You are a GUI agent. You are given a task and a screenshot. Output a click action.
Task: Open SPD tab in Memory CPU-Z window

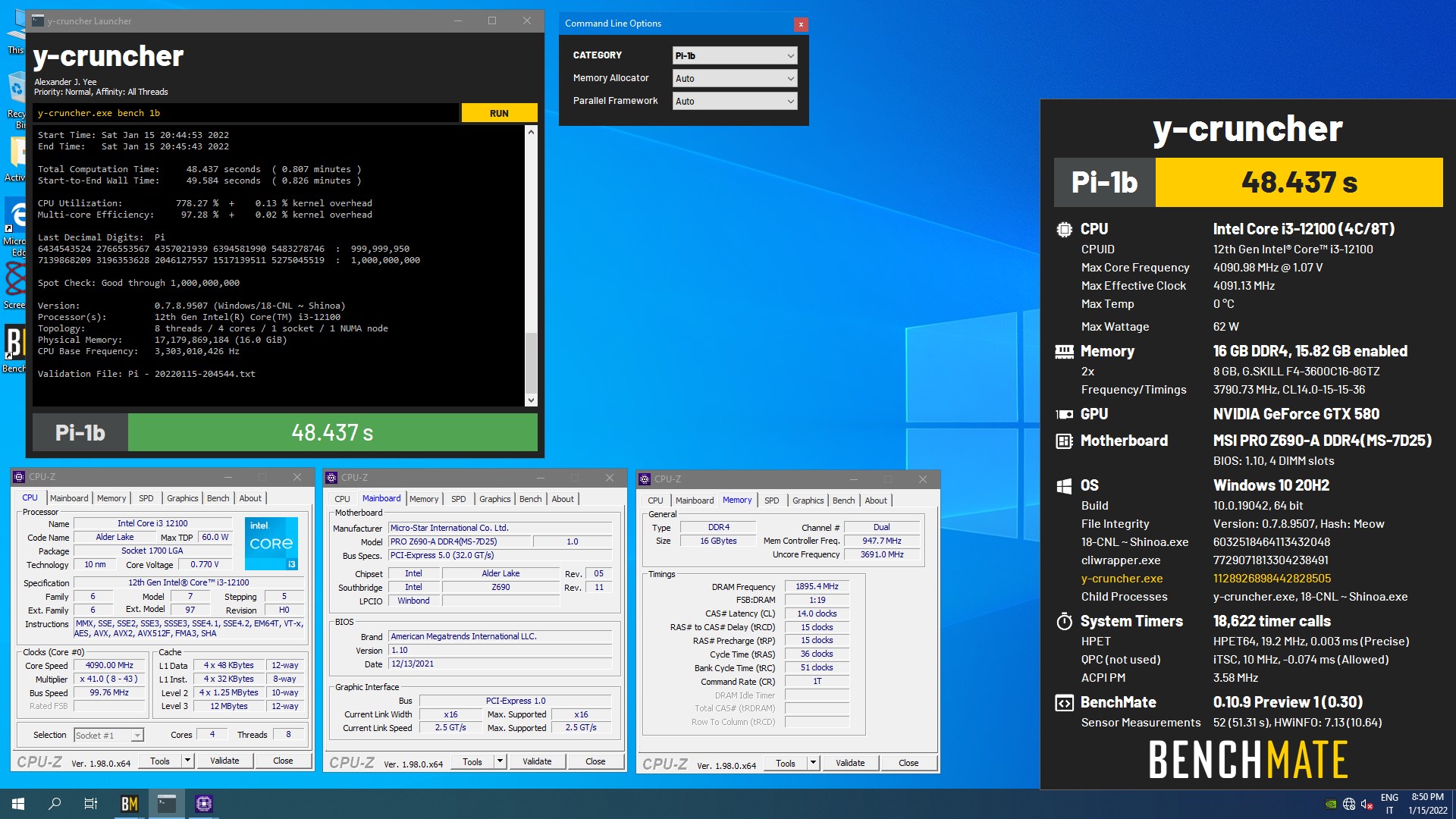772,500
